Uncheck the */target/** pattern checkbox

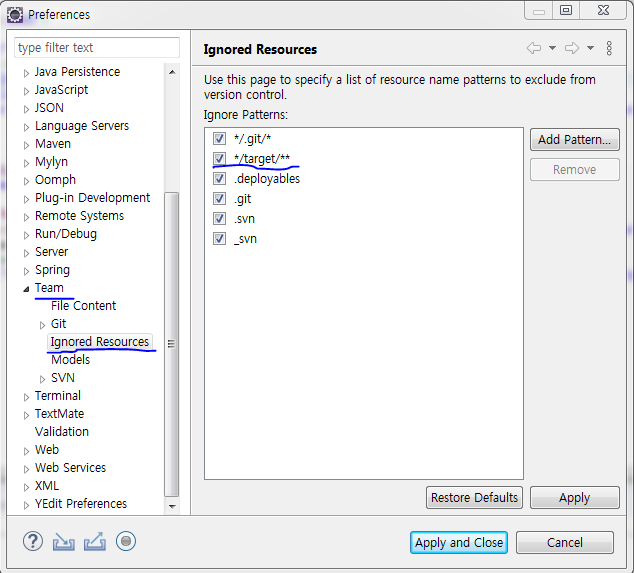219,159
